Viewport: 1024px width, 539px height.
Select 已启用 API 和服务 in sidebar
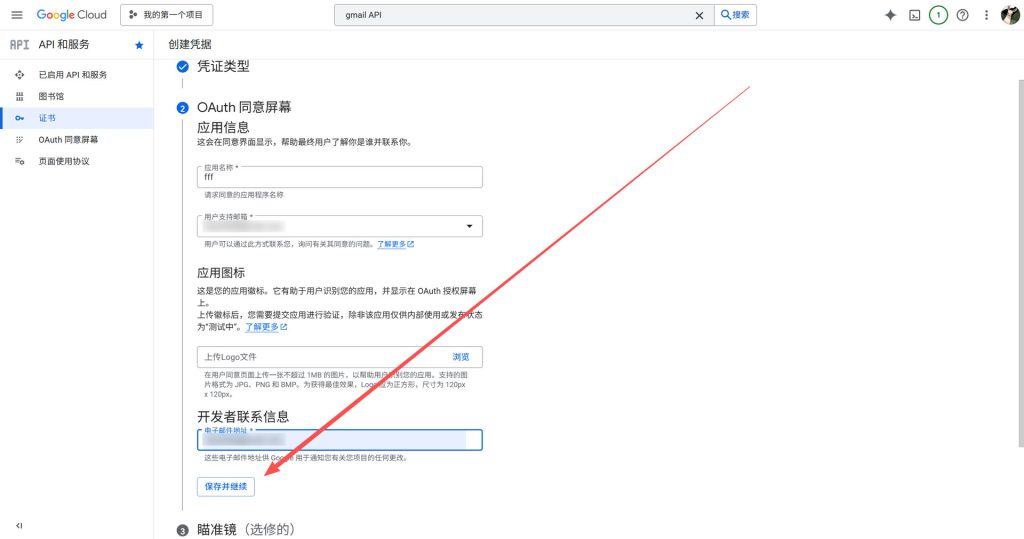point(72,75)
